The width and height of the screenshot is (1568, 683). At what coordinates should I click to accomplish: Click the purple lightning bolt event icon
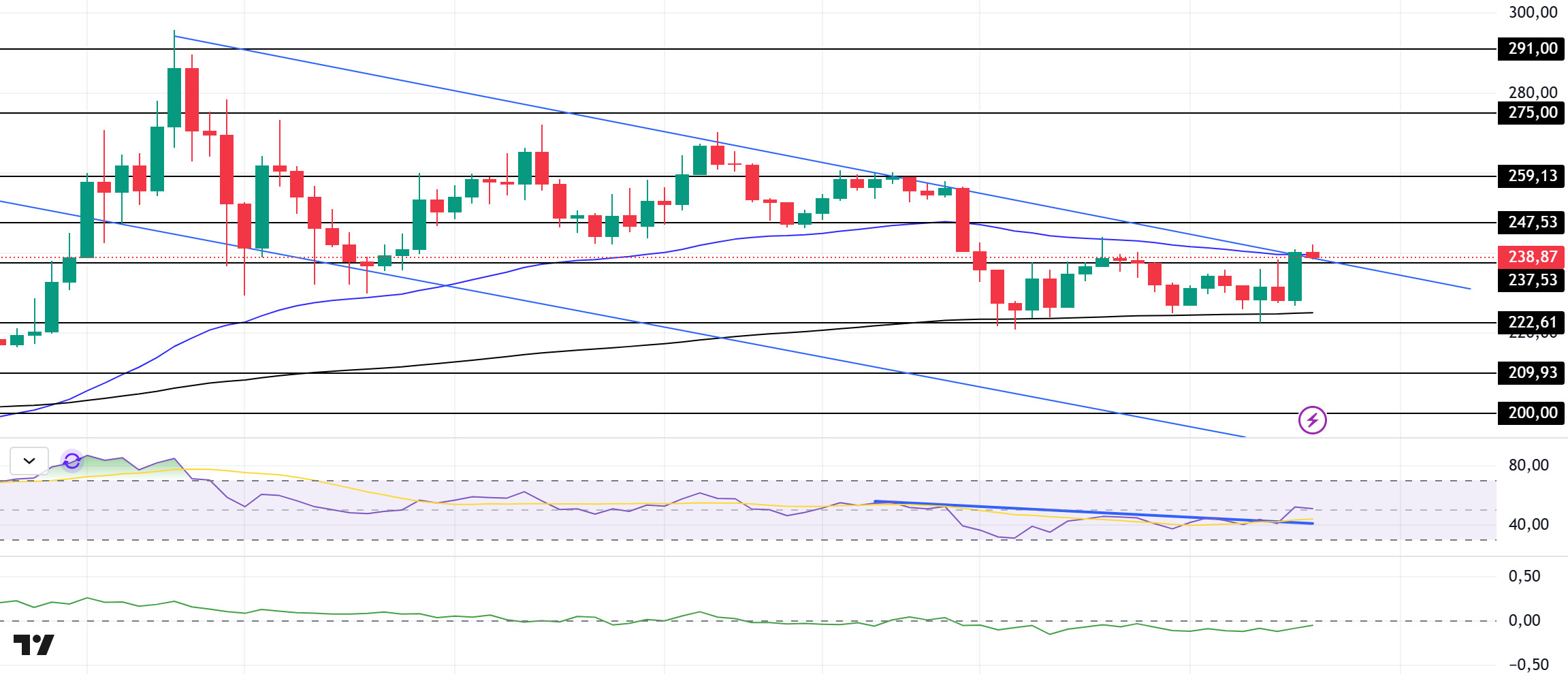[1312, 420]
